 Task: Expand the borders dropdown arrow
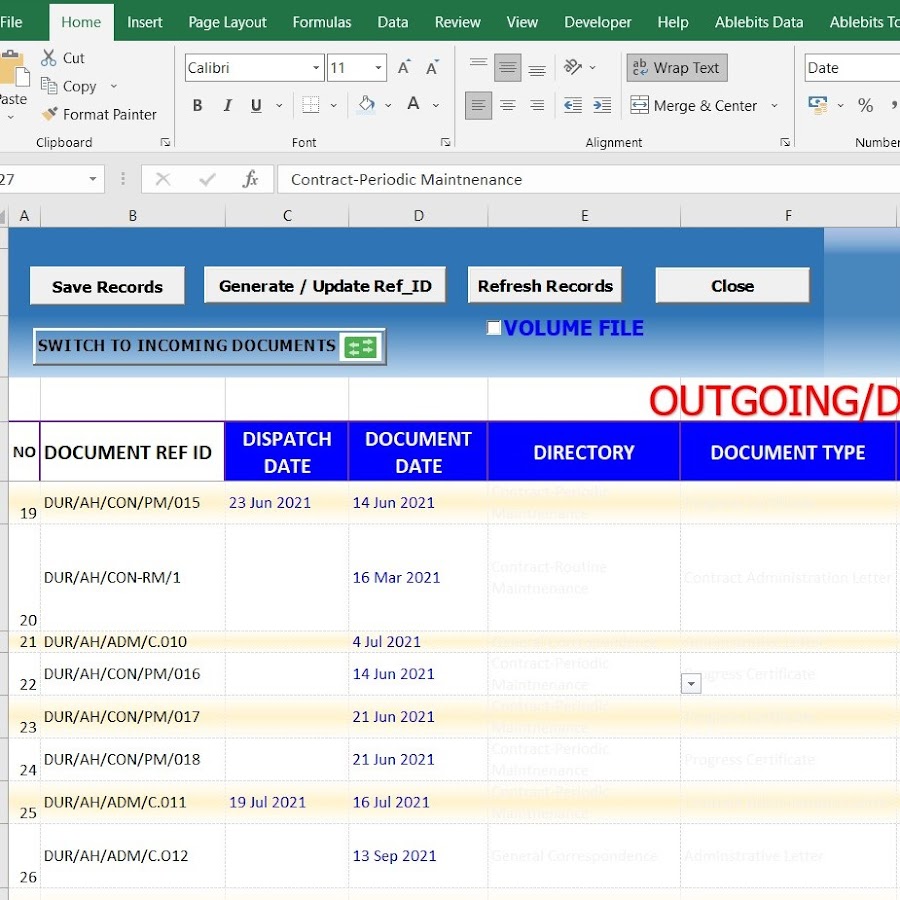[x=333, y=105]
